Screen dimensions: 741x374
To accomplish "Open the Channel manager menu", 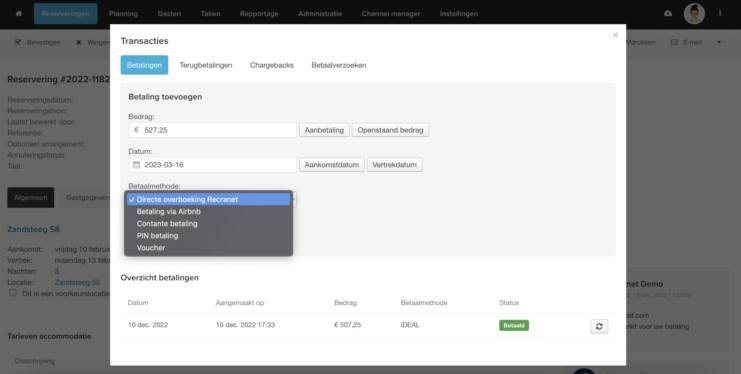I will pos(391,14).
